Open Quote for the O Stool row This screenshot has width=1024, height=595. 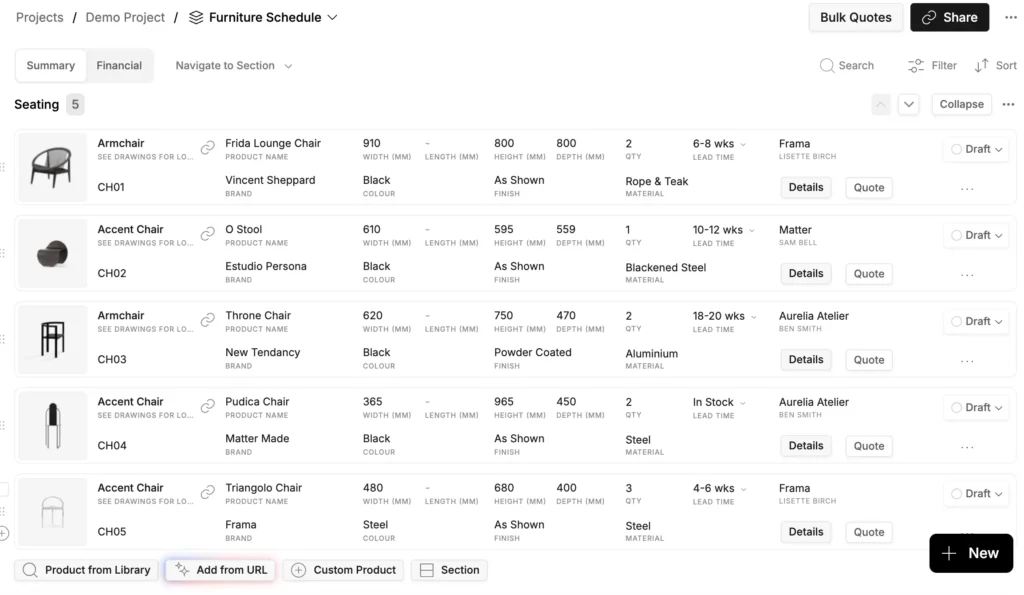pos(868,273)
